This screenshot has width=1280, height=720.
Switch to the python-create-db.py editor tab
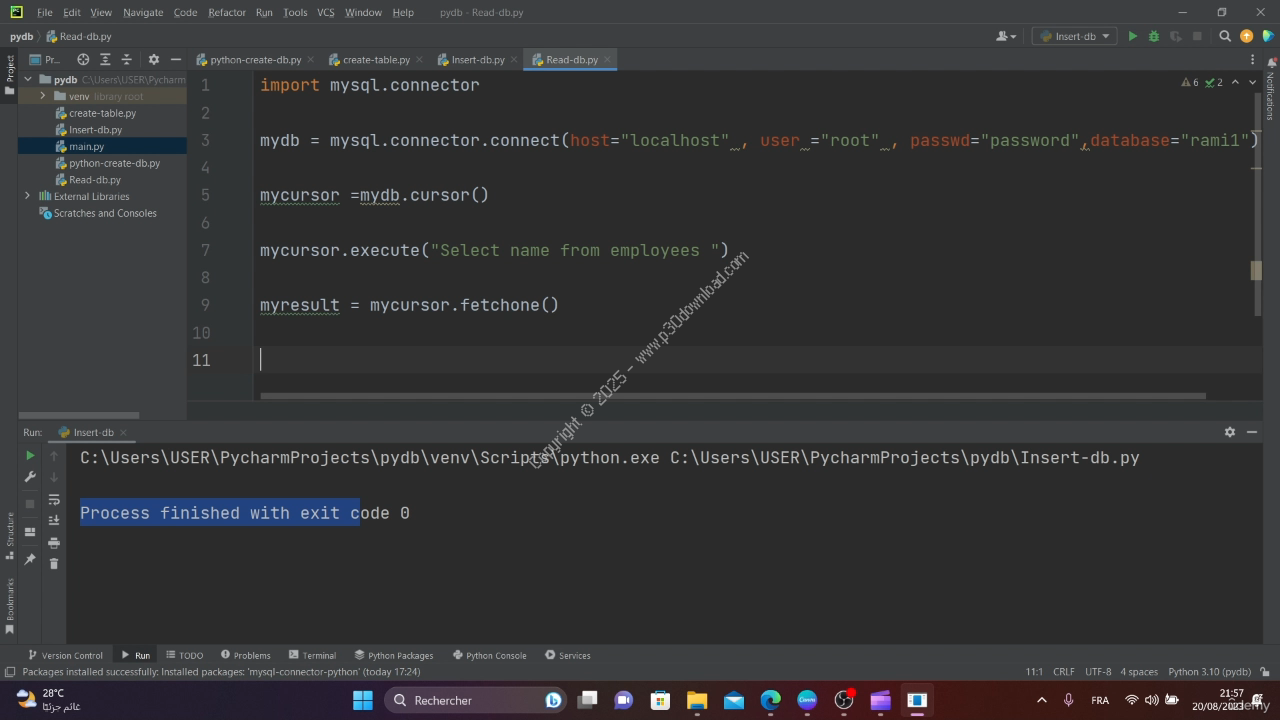coord(255,60)
